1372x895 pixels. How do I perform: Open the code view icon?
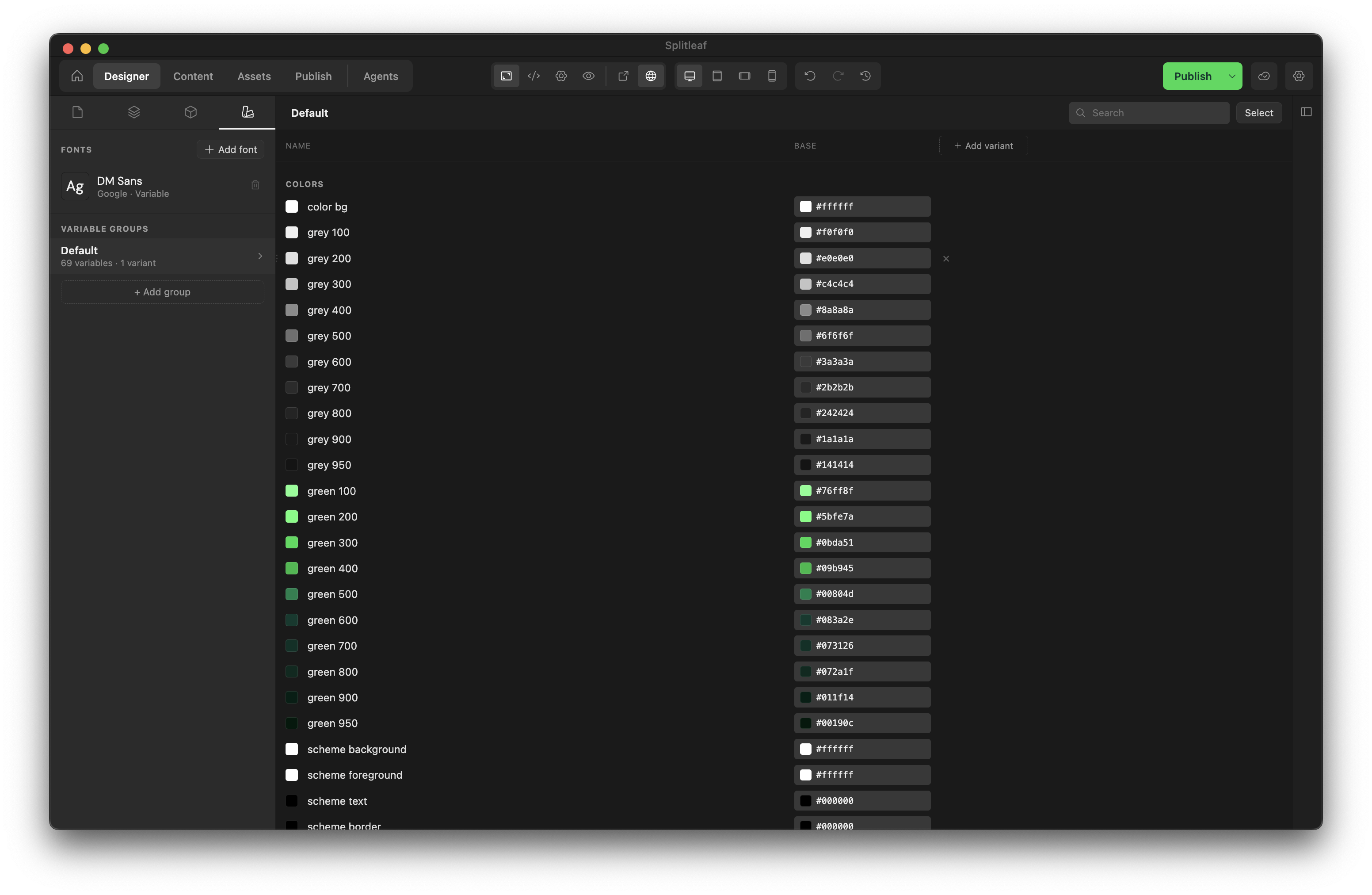coord(534,76)
